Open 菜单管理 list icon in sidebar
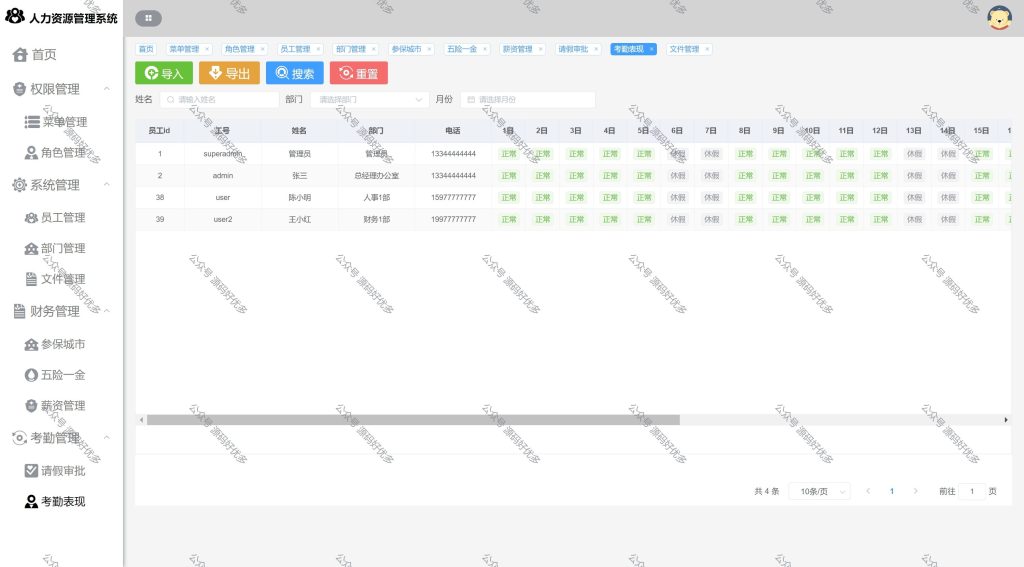This screenshot has width=1024, height=567. (x=31, y=122)
